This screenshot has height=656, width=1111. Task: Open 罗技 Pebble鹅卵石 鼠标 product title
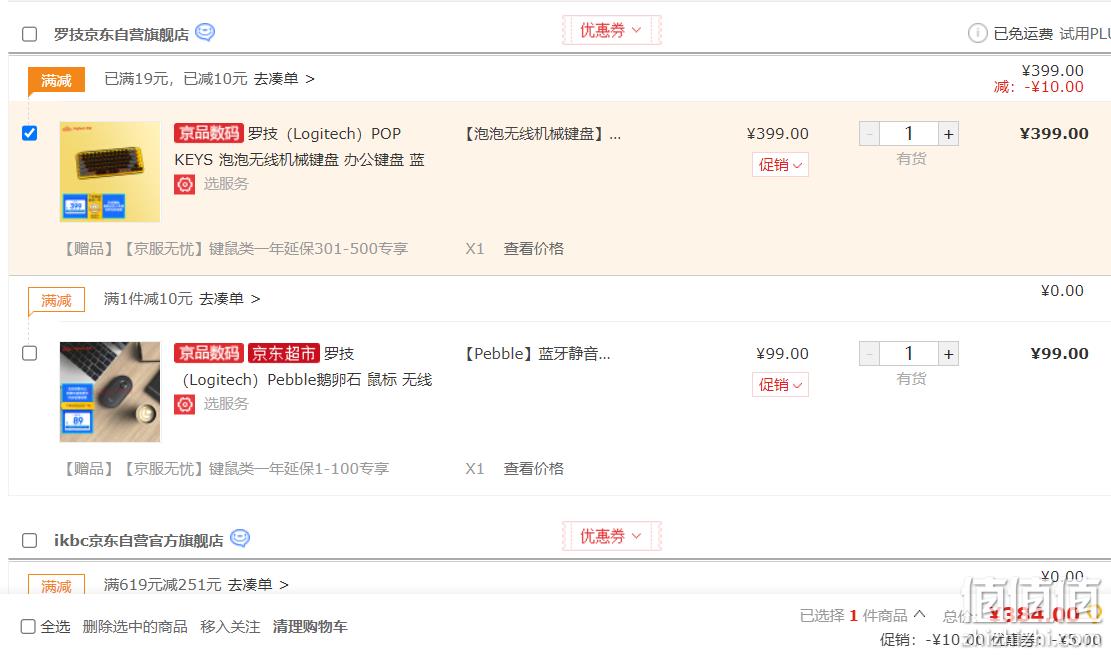[x=303, y=366]
